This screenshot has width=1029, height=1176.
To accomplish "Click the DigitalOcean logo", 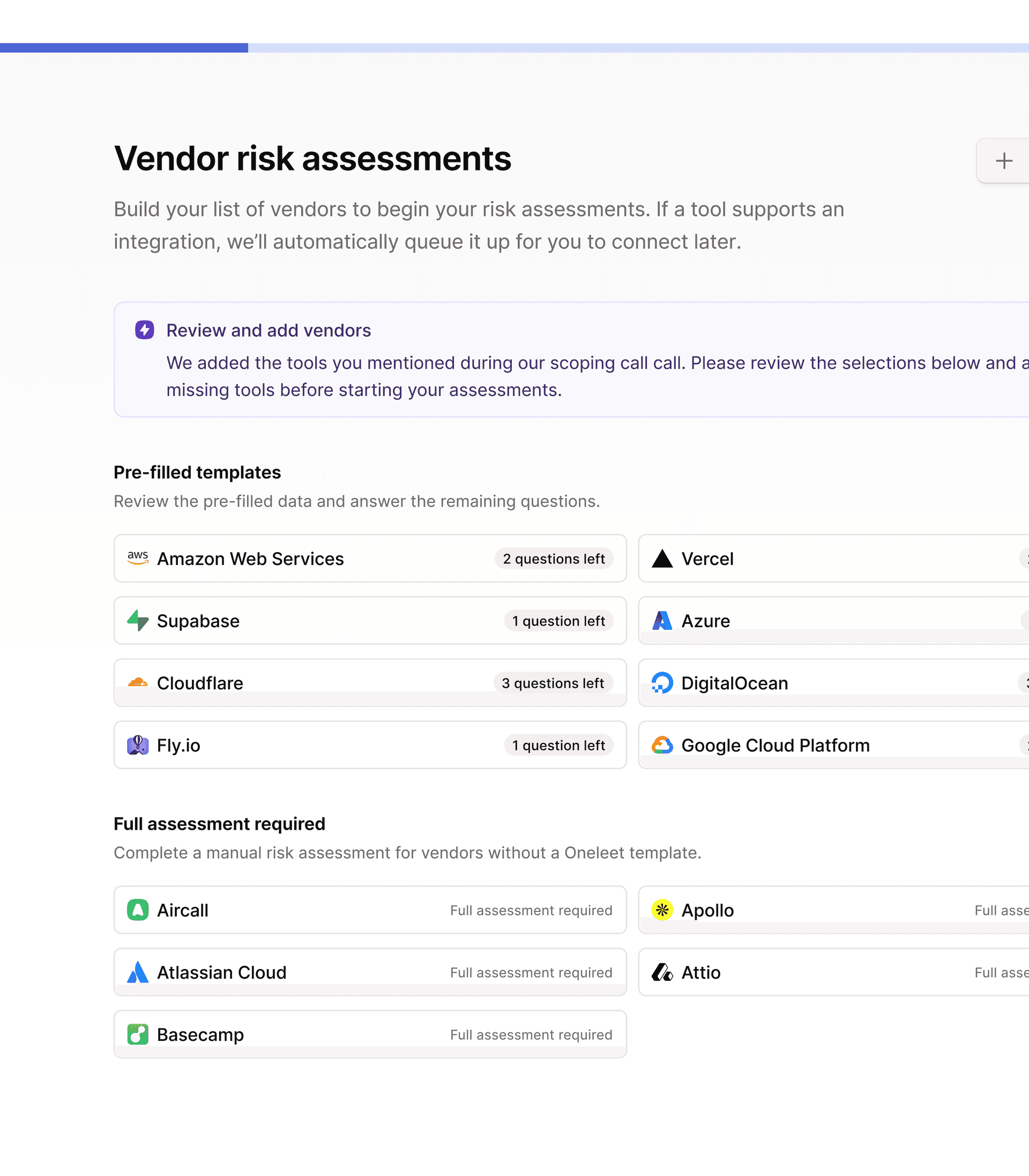I will tap(662, 683).
